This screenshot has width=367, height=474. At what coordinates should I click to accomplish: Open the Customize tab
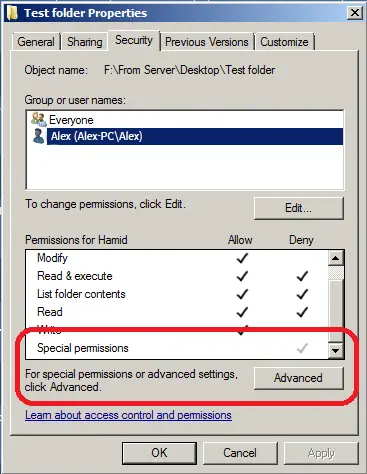coord(284,42)
